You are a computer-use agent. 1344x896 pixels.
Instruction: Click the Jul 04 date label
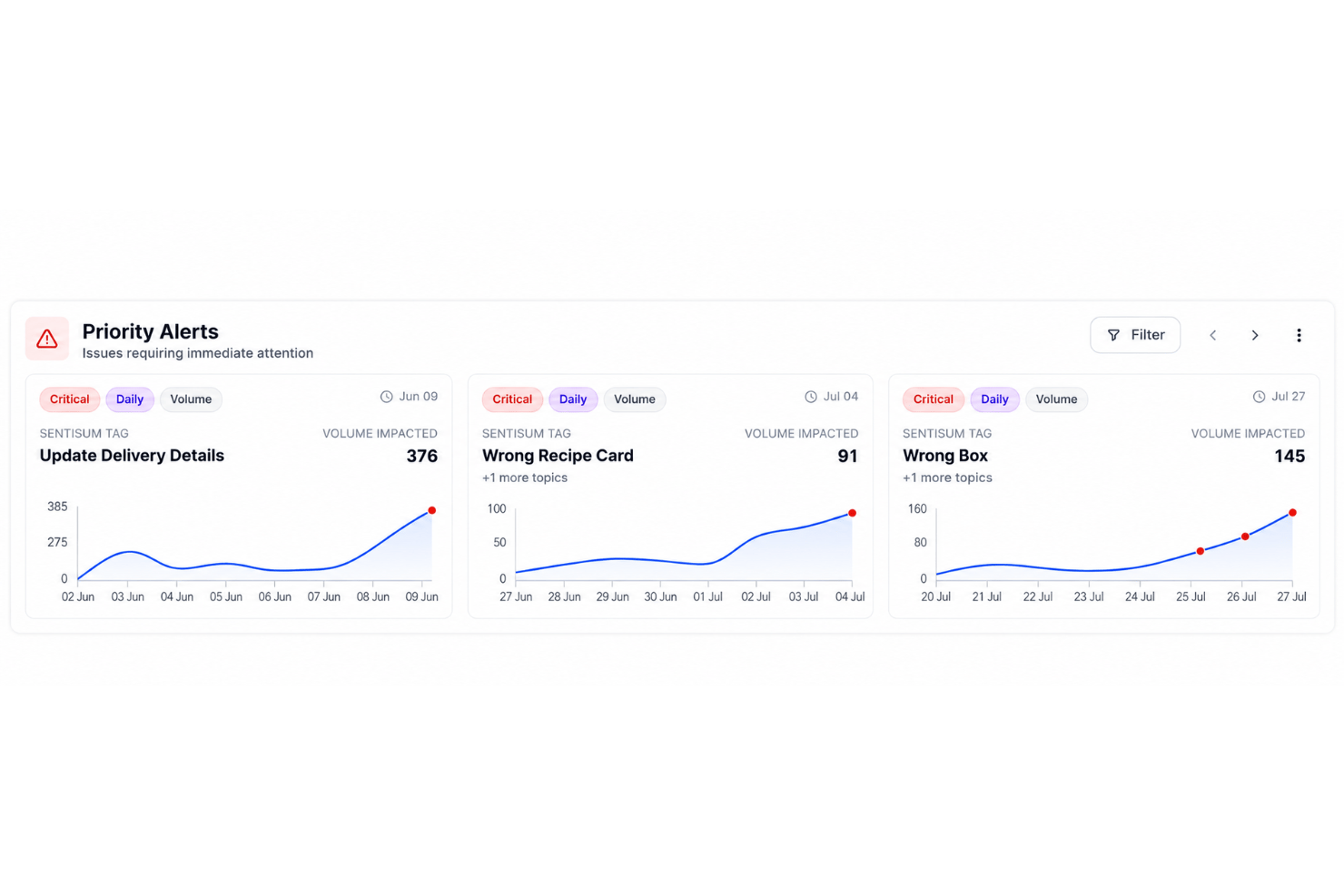click(841, 397)
